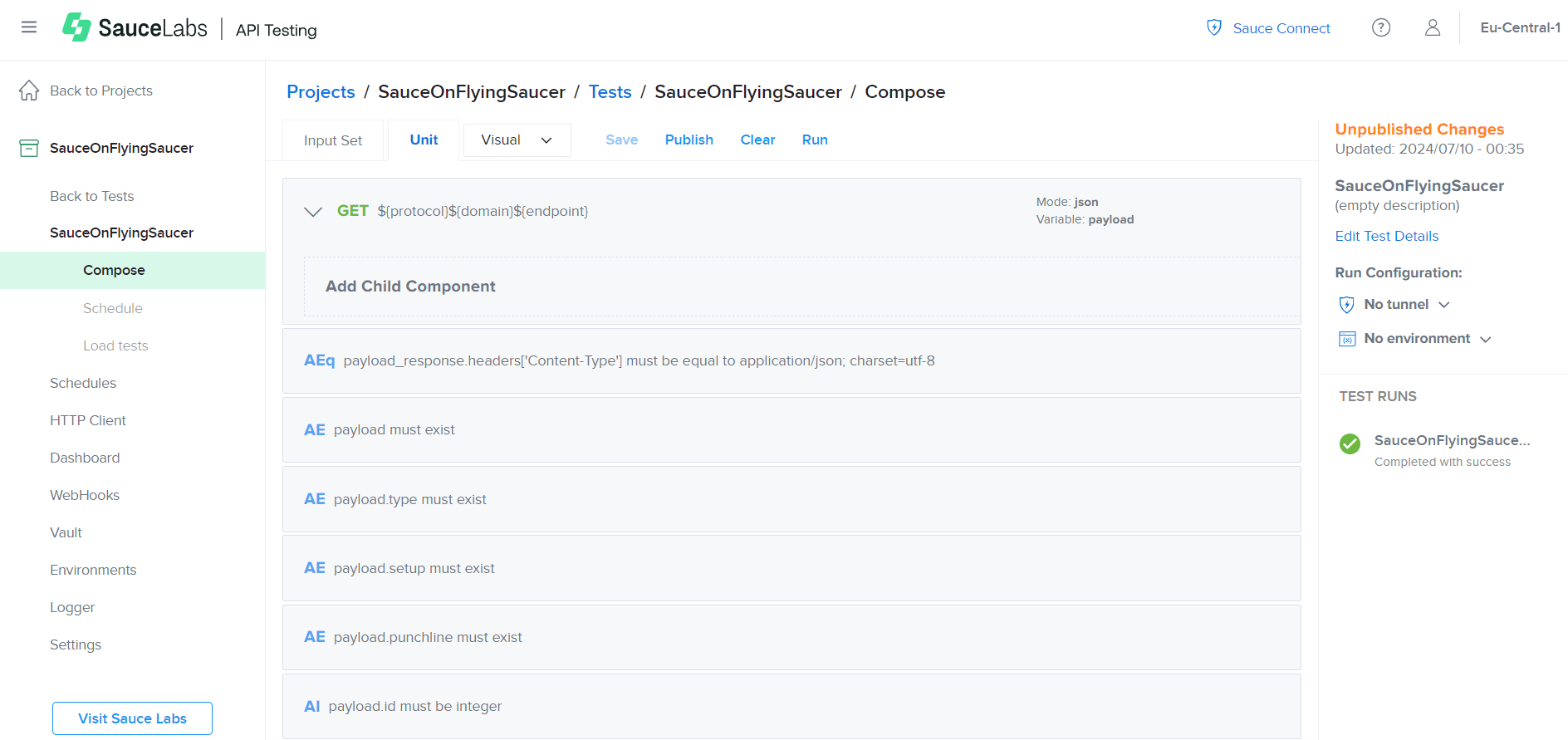Open WebHooks in the sidebar
This screenshot has width=1568, height=740.
[x=85, y=495]
